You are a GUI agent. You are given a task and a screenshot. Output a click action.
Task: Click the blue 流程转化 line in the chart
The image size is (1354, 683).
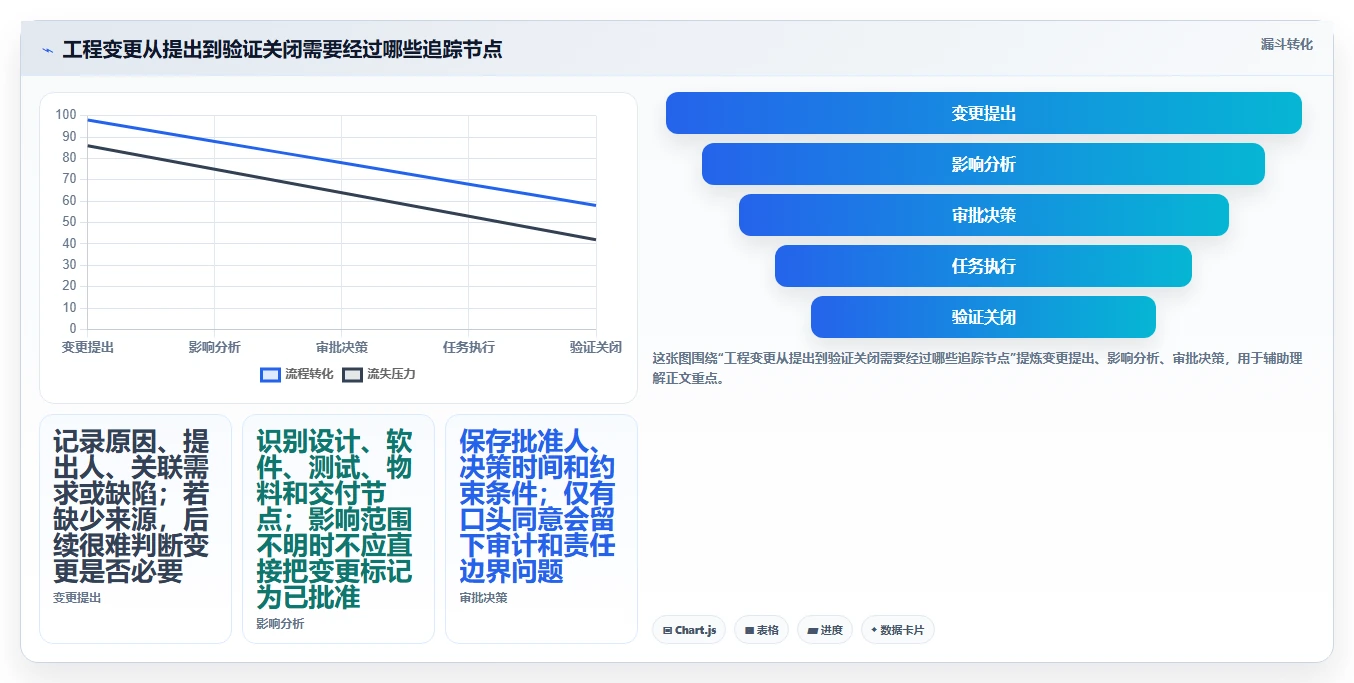342,162
